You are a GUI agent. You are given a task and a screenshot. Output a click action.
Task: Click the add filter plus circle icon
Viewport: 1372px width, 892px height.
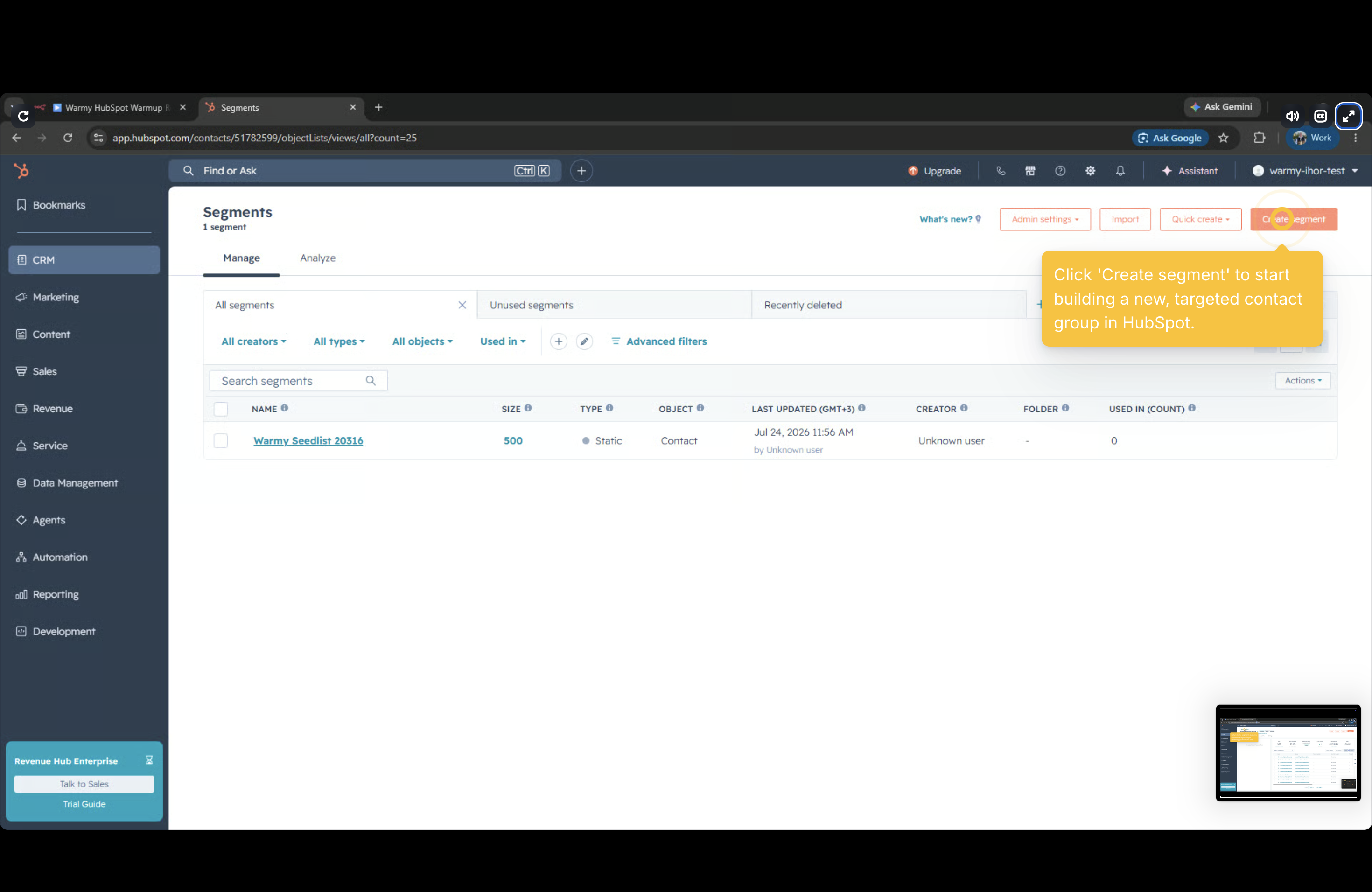click(559, 341)
